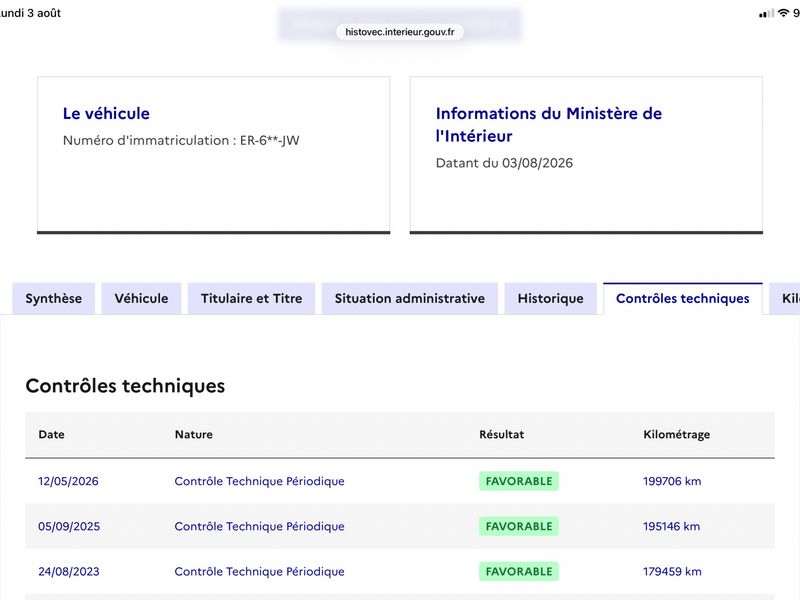Click the date 24/08/2023
The image size is (800, 600).
click(x=69, y=571)
